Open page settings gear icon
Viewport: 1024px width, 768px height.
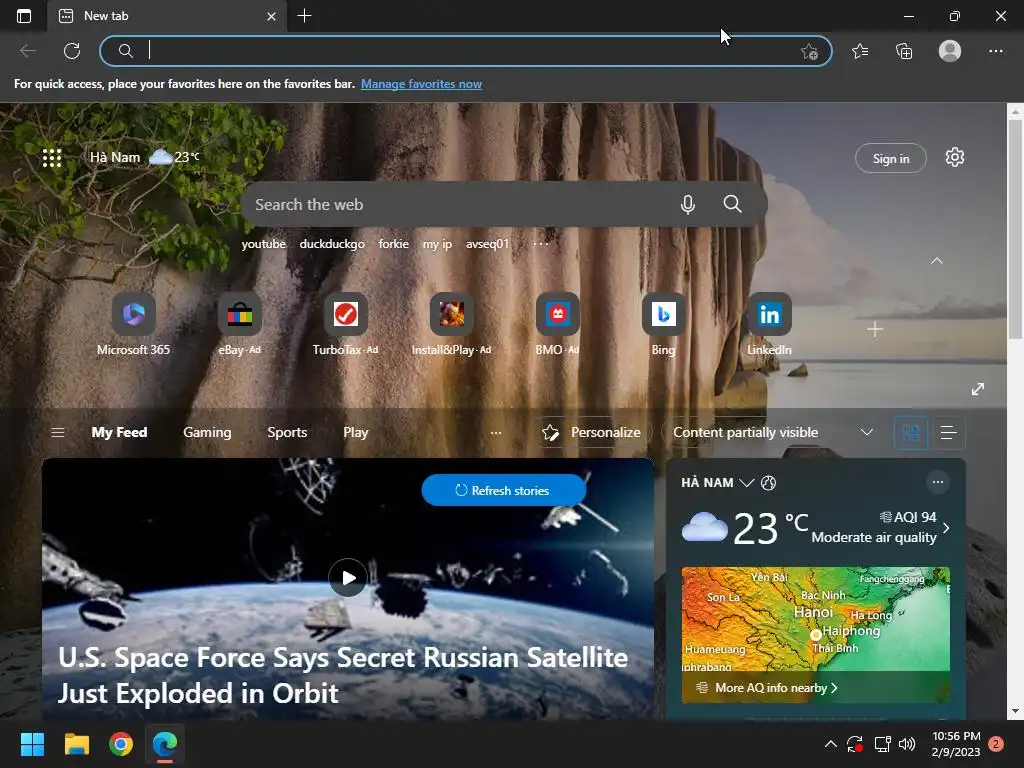[955, 157]
